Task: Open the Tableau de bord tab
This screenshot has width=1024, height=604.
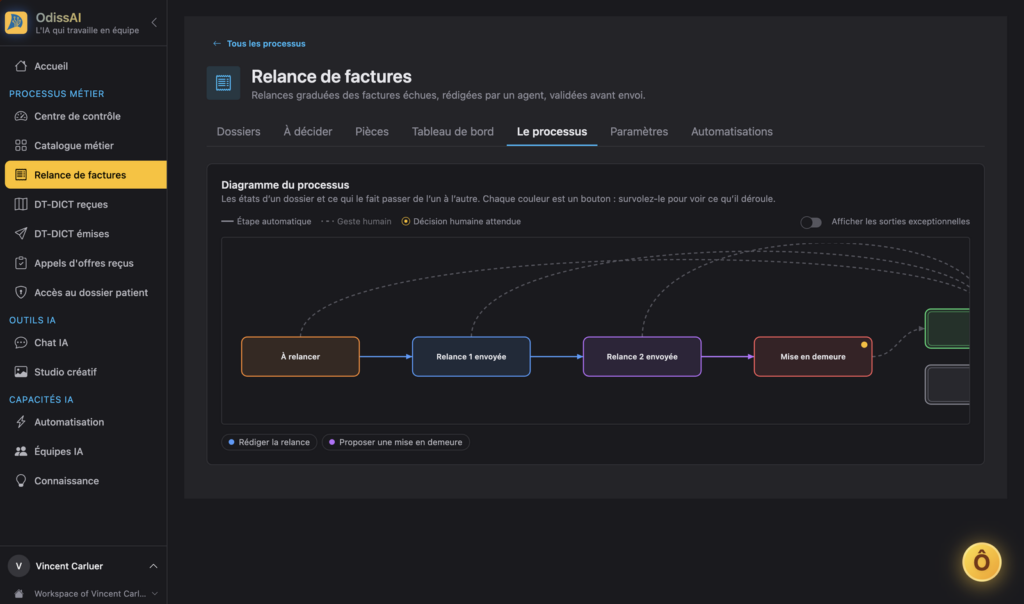Action: coord(453,132)
